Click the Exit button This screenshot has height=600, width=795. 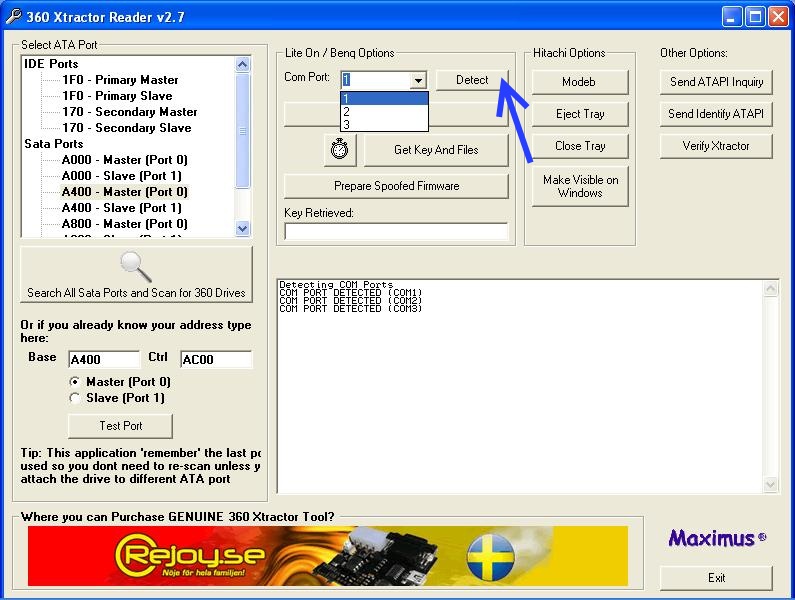pyautogui.click(x=716, y=578)
